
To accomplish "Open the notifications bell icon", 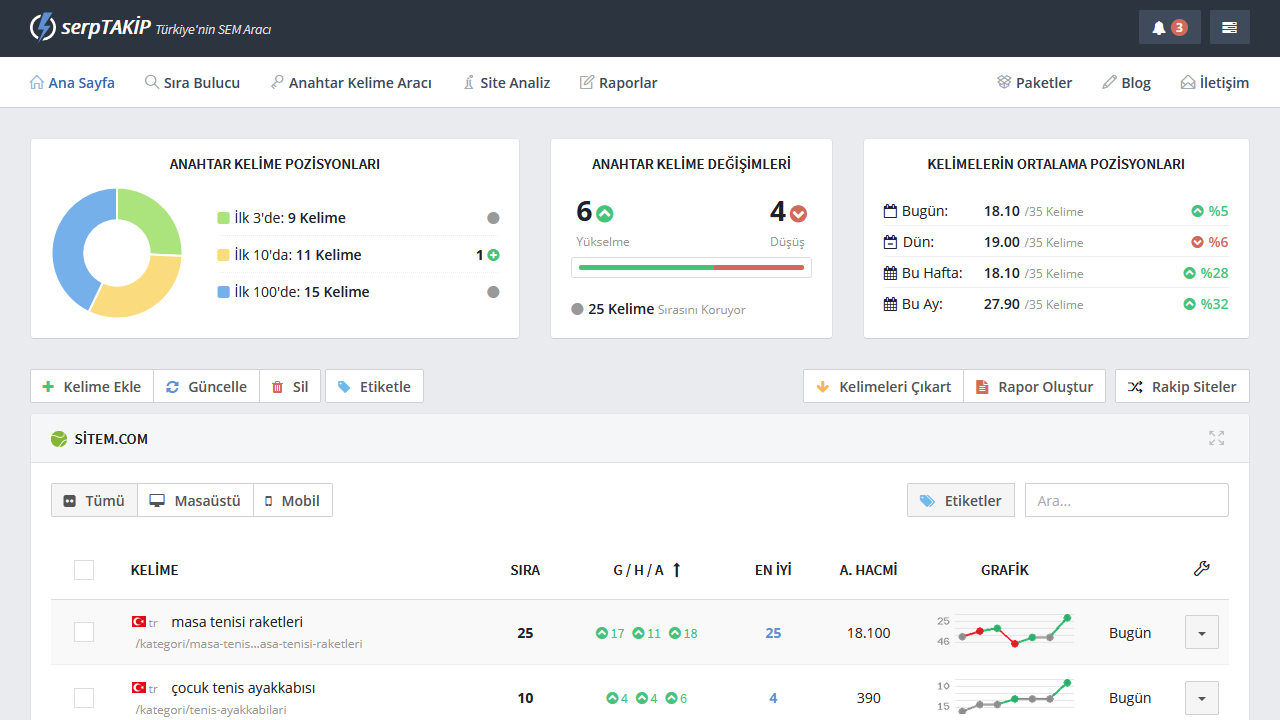I will 1169,28.
